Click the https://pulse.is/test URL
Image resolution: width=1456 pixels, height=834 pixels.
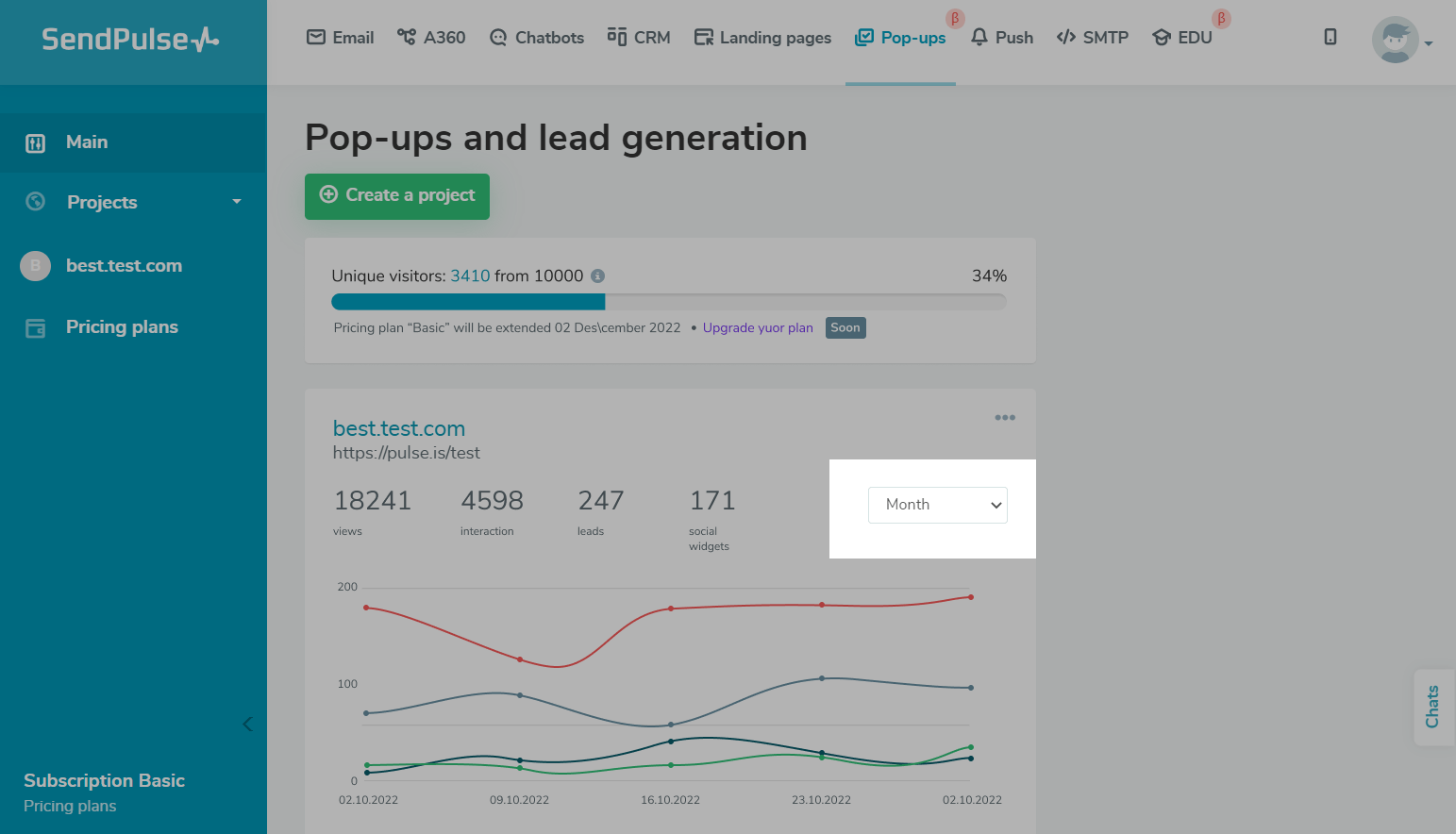[407, 453]
